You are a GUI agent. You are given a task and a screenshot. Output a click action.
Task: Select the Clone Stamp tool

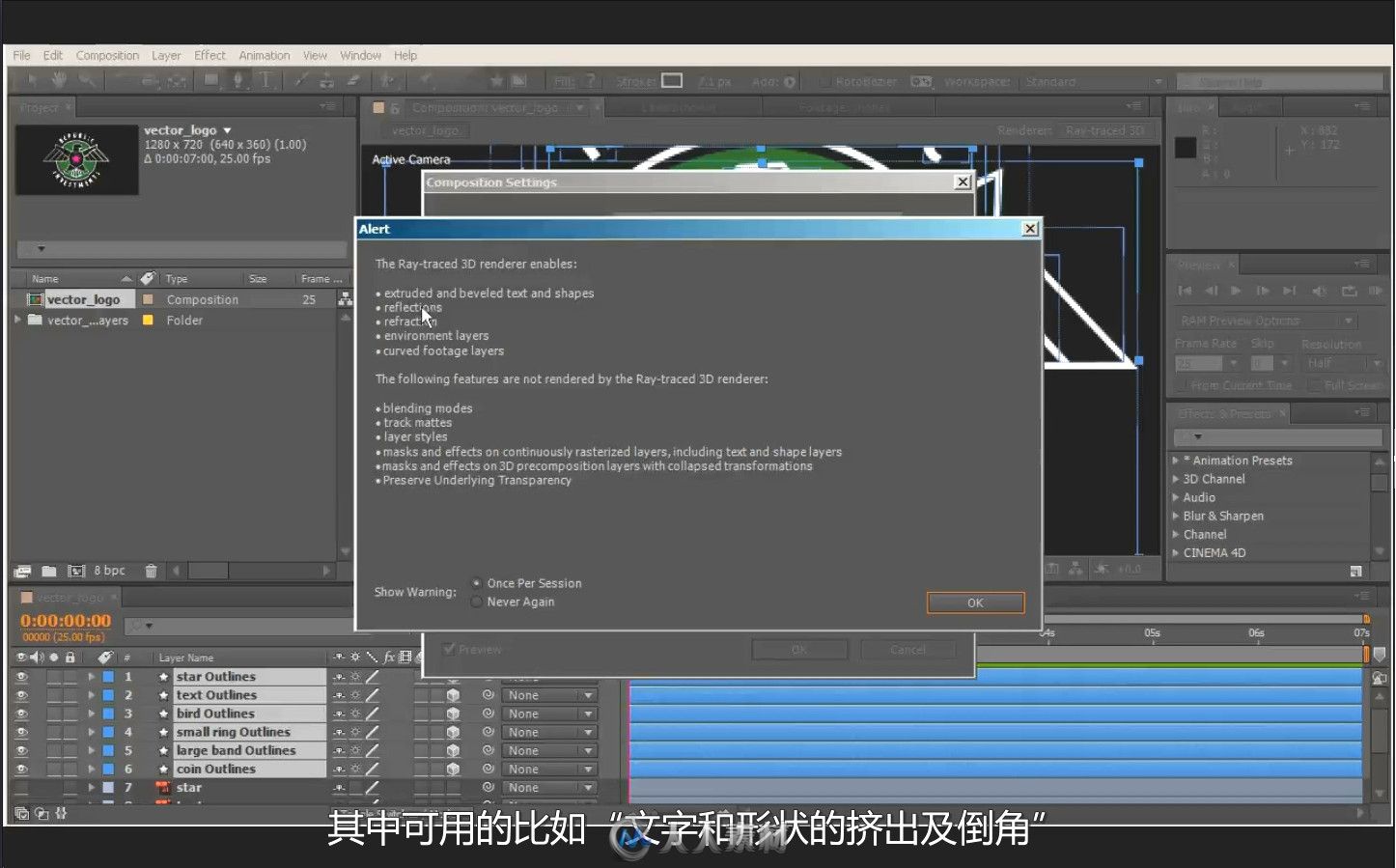point(327,80)
